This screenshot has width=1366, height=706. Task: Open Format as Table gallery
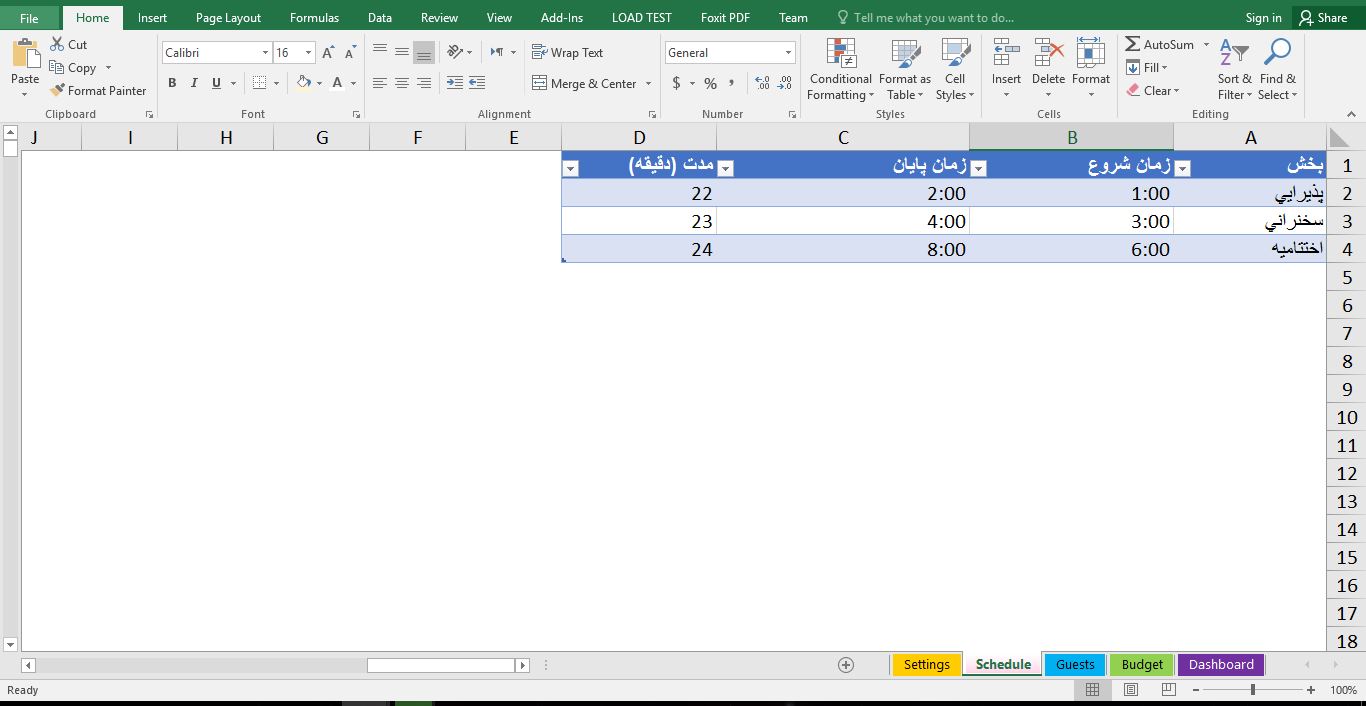pos(905,69)
